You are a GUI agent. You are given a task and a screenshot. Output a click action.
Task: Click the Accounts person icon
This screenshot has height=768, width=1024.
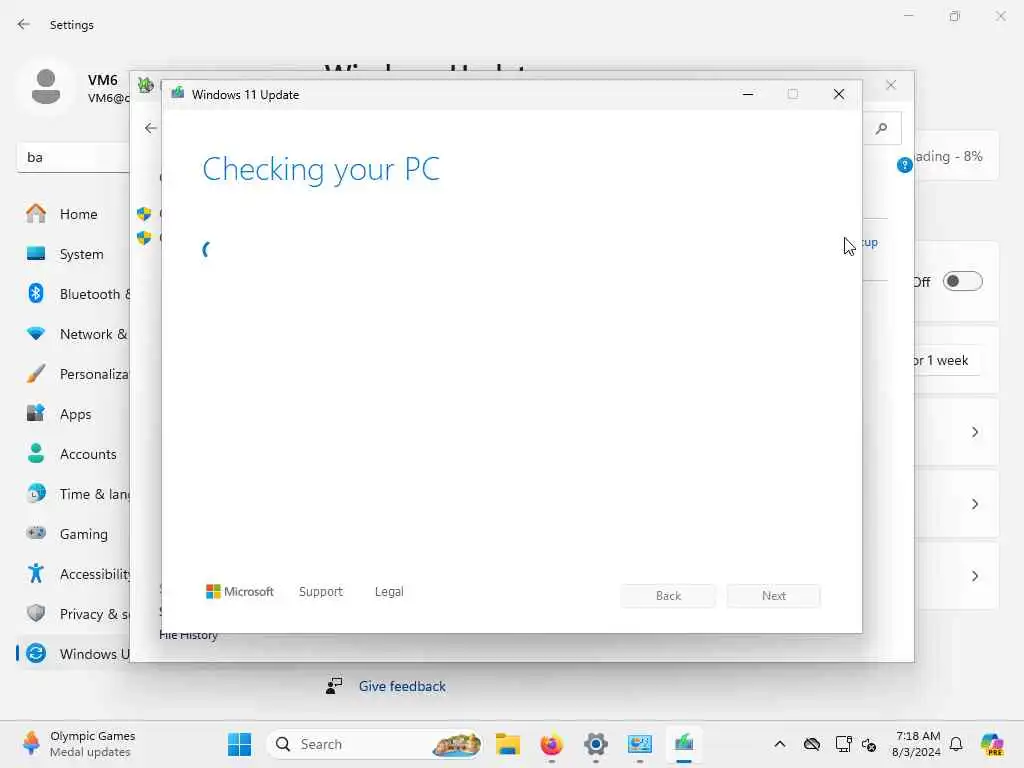pyautogui.click(x=36, y=453)
